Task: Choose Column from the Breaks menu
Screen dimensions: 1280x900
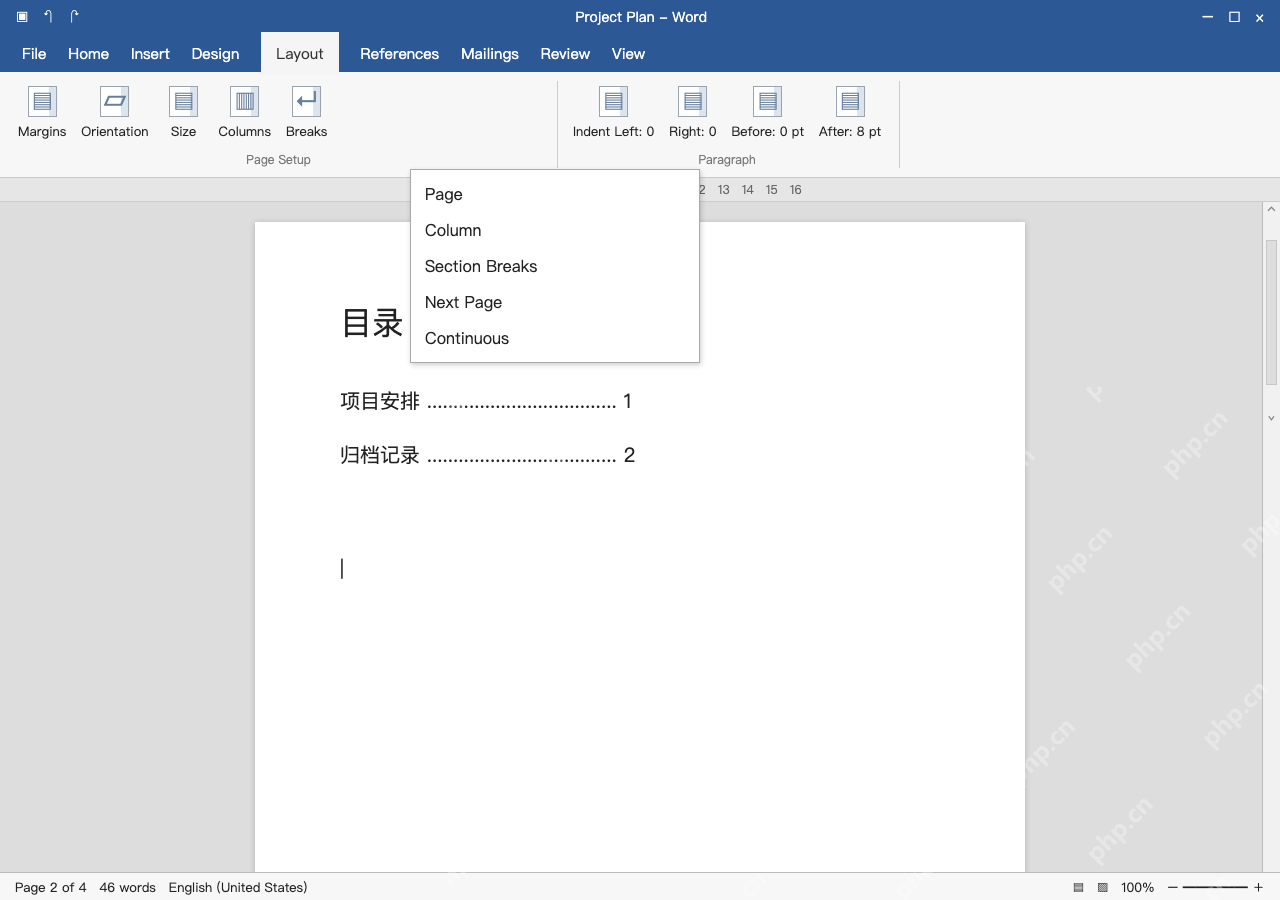Action: pyautogui.click(x=555, y=230)
